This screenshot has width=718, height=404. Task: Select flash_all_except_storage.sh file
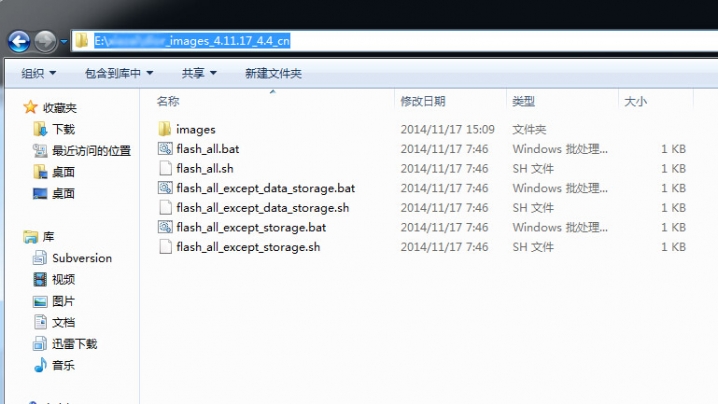[248, 247]
